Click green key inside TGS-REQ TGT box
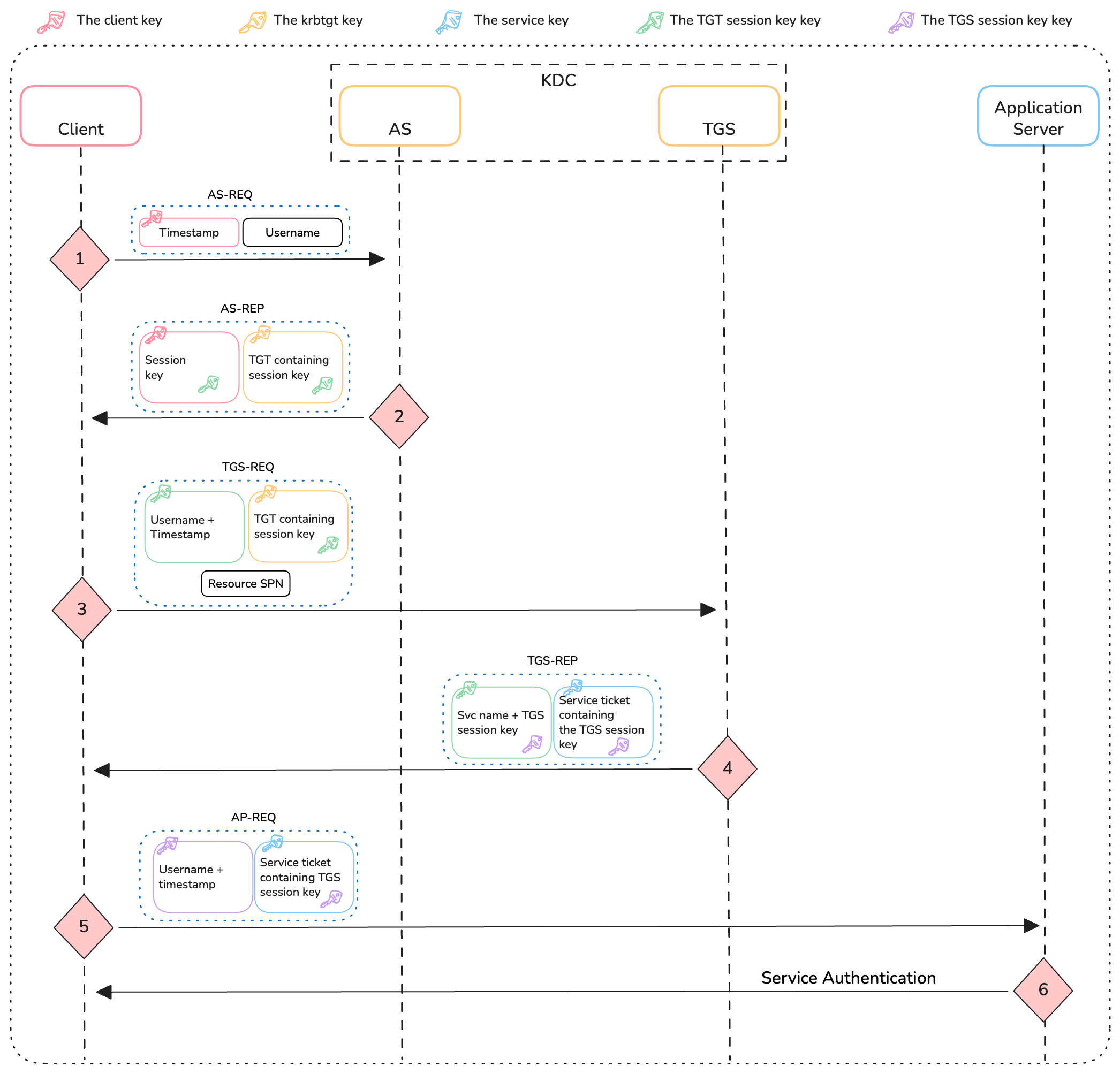Screen dimensions: 1120x1074 point(328,545)
